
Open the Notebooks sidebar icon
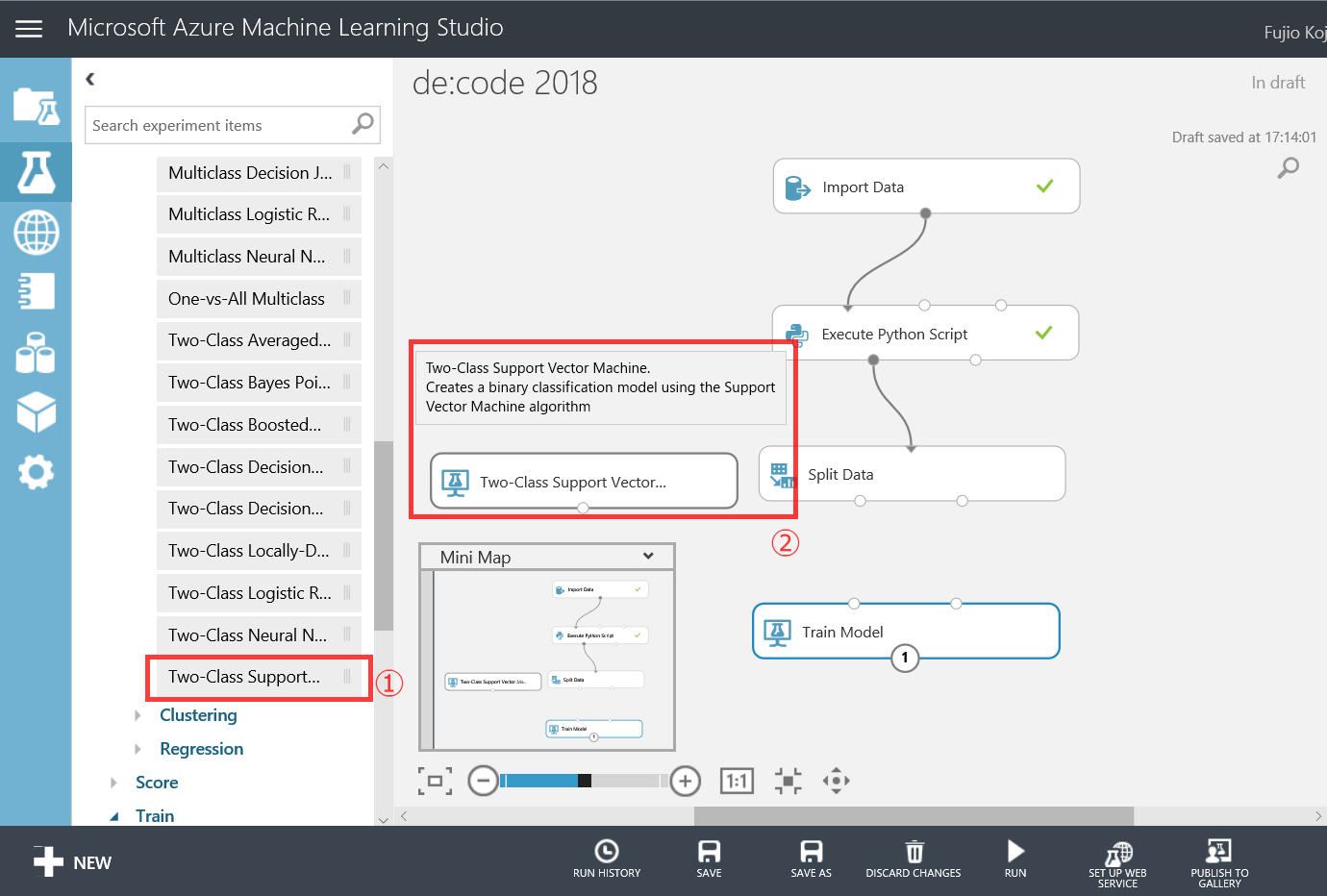36,291
